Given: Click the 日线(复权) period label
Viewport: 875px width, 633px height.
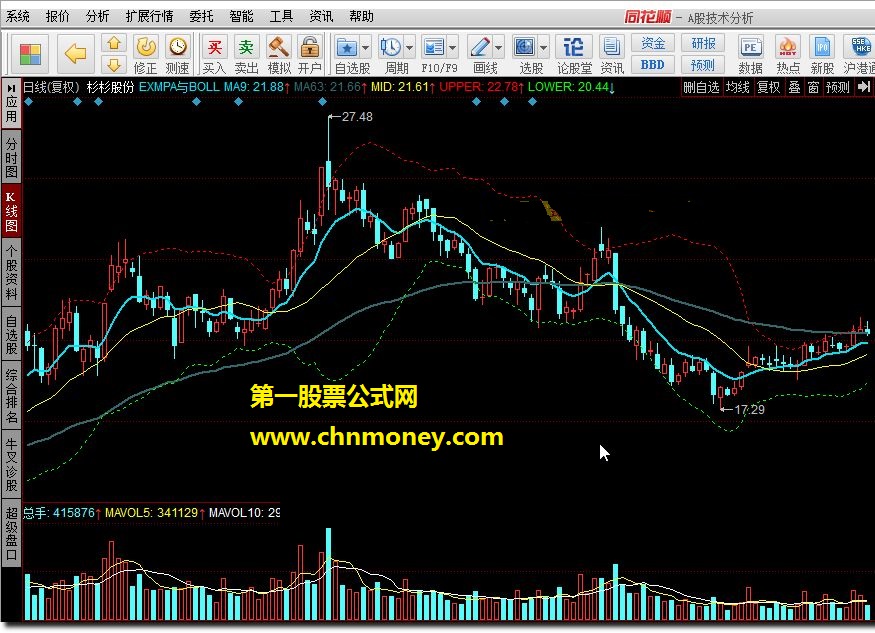Looking at the screenshot, I should tap(52, 87).
